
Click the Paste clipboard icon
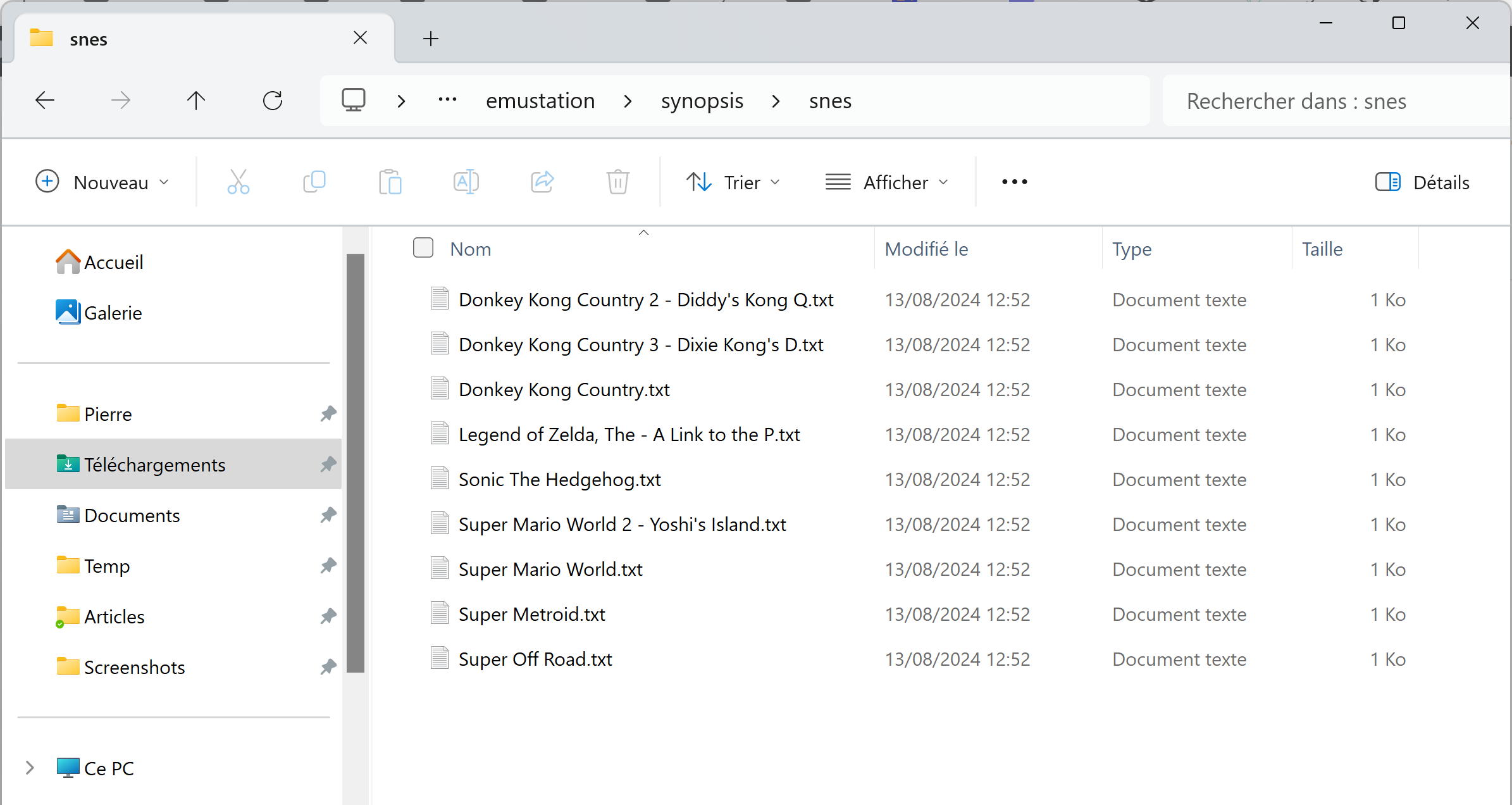[390, 182]
